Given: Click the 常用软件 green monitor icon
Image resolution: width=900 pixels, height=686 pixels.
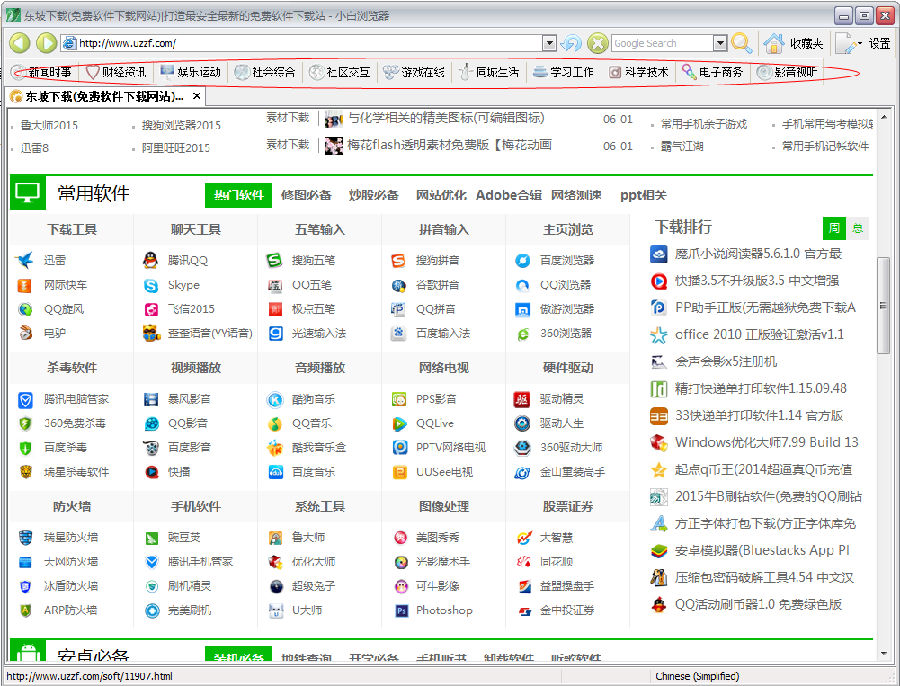Looking at the screenshot, I should 27,193.
